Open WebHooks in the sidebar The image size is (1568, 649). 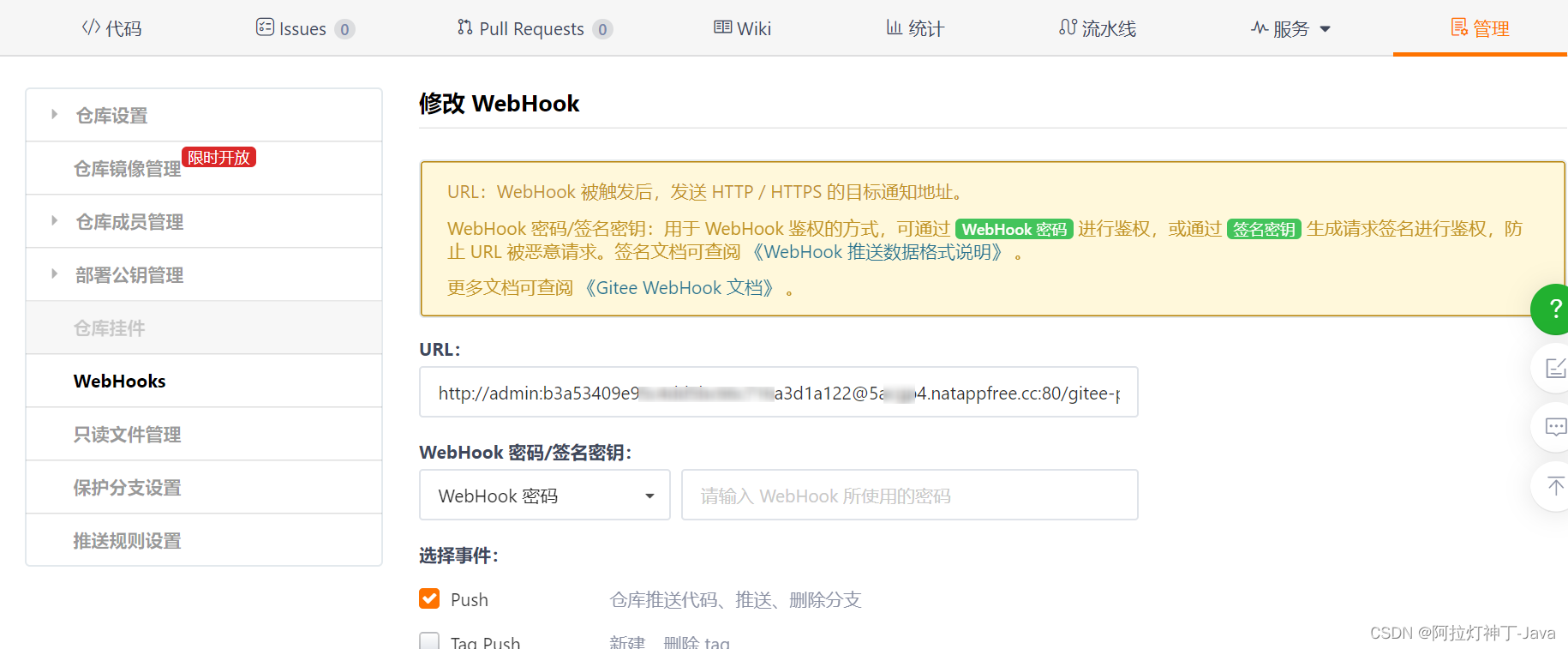click(204, 381)
